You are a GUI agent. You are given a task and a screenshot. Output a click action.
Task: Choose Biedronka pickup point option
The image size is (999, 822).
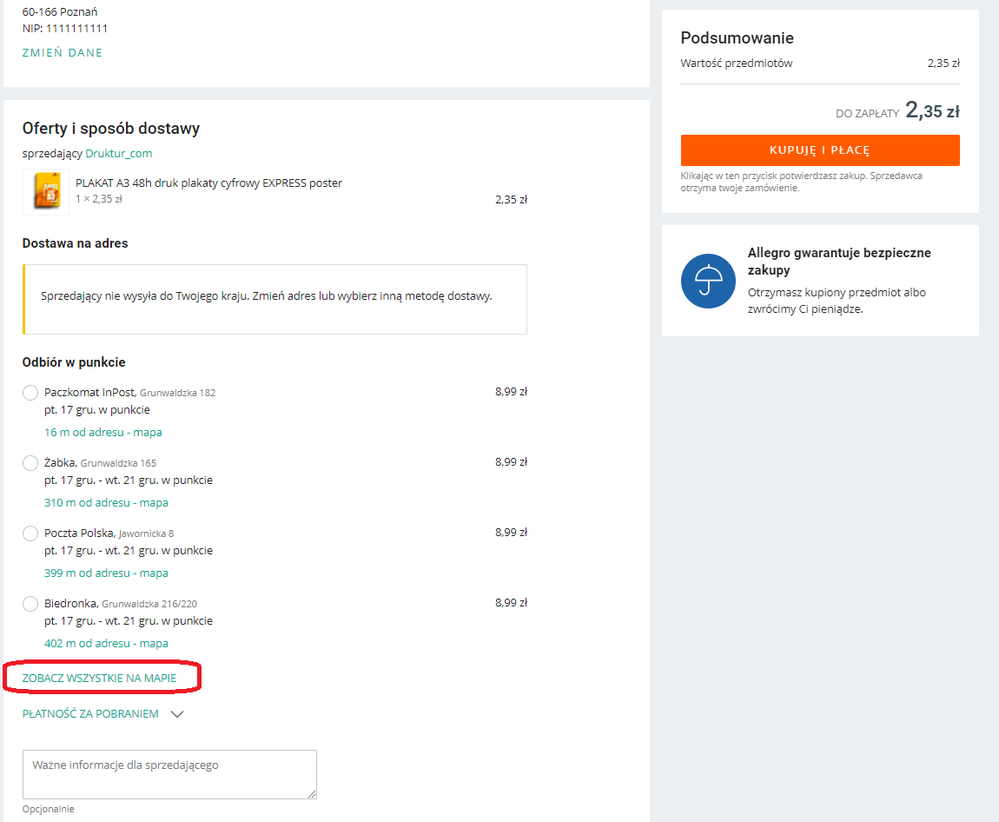click(x=31, y=604)
